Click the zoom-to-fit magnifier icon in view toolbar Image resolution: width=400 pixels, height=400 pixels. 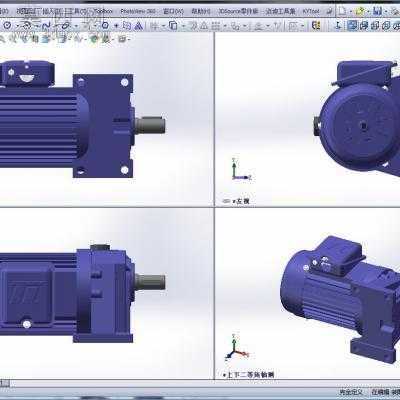3,39
